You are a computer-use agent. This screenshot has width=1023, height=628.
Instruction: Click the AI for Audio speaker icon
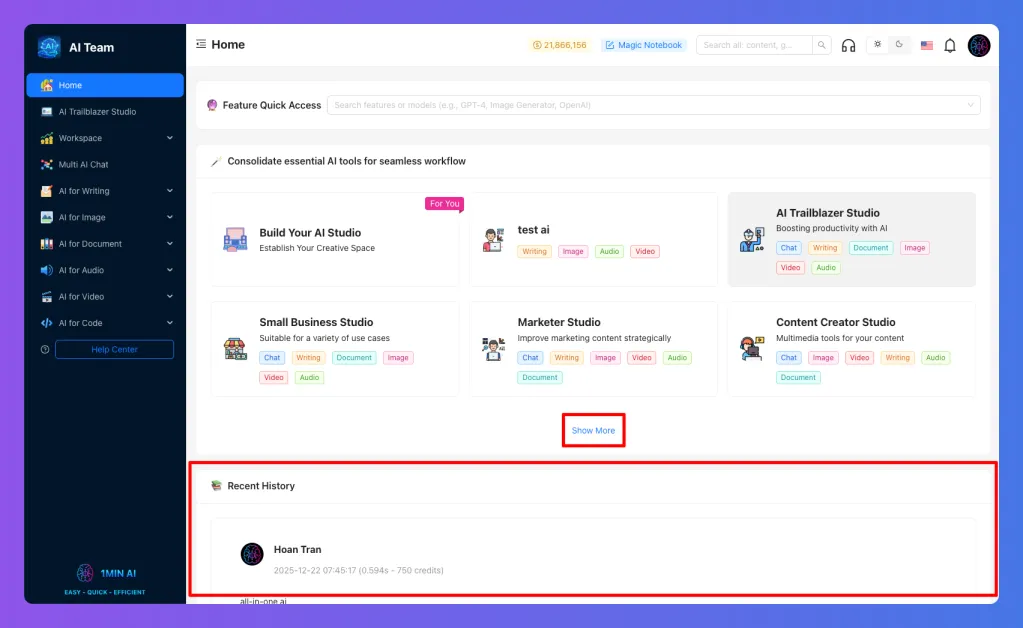coord(46,270)
